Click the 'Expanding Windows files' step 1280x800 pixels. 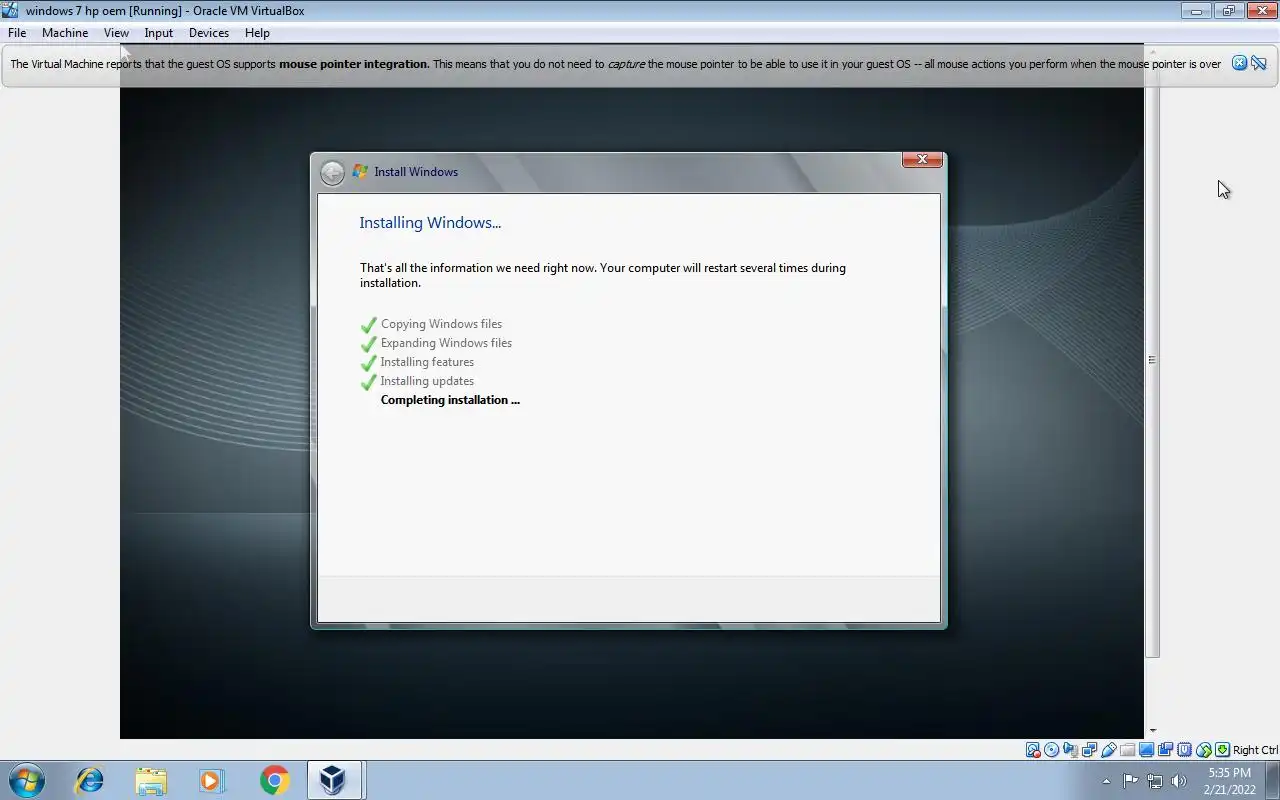pyautogui.click(x=446, y=343)
